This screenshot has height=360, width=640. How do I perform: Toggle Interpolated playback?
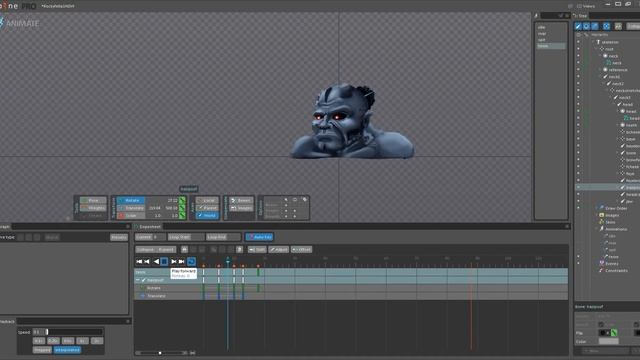click(x=67, y=350)
